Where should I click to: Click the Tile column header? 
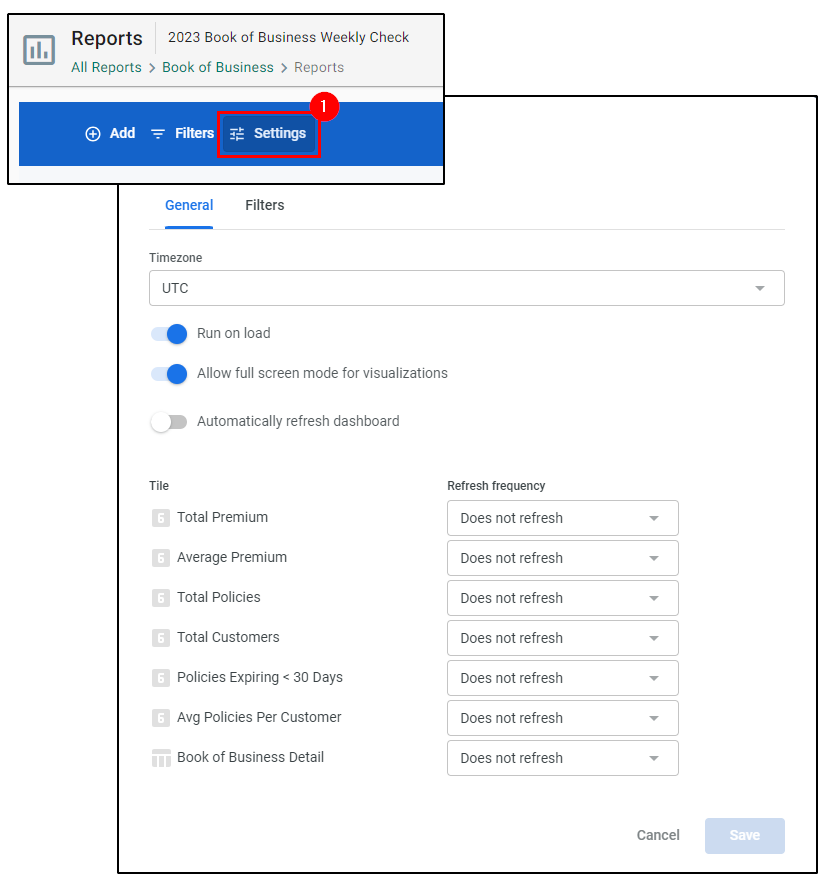click(159, 486)
